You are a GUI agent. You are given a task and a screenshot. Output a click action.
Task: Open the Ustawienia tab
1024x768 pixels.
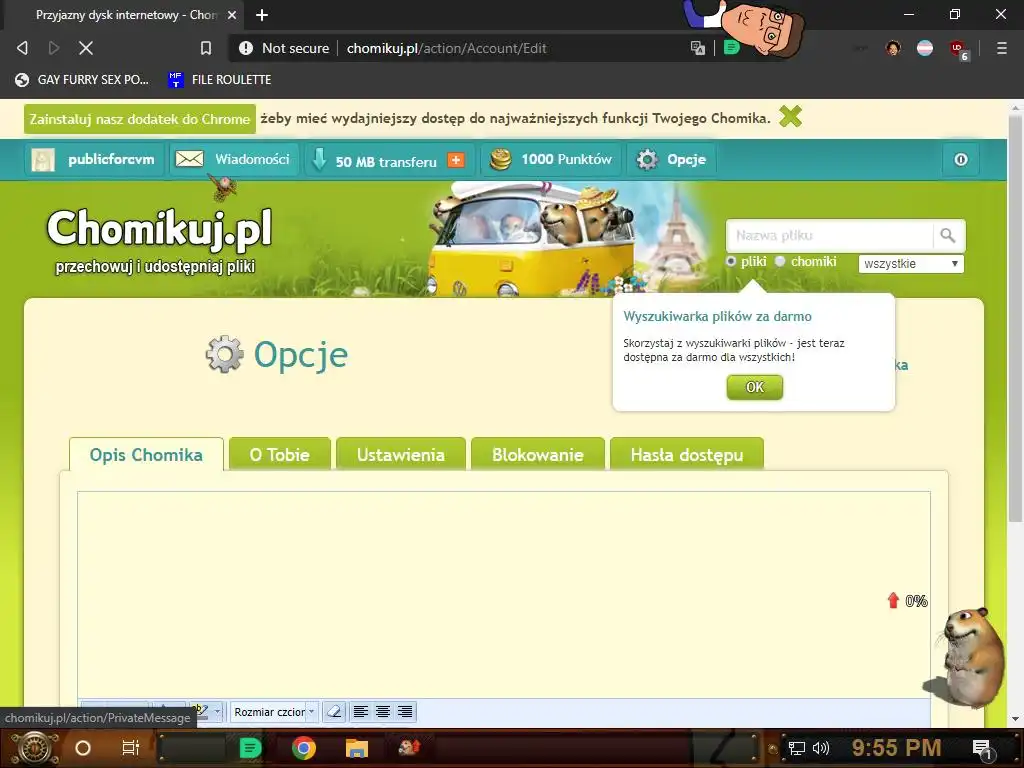[400, 455]
